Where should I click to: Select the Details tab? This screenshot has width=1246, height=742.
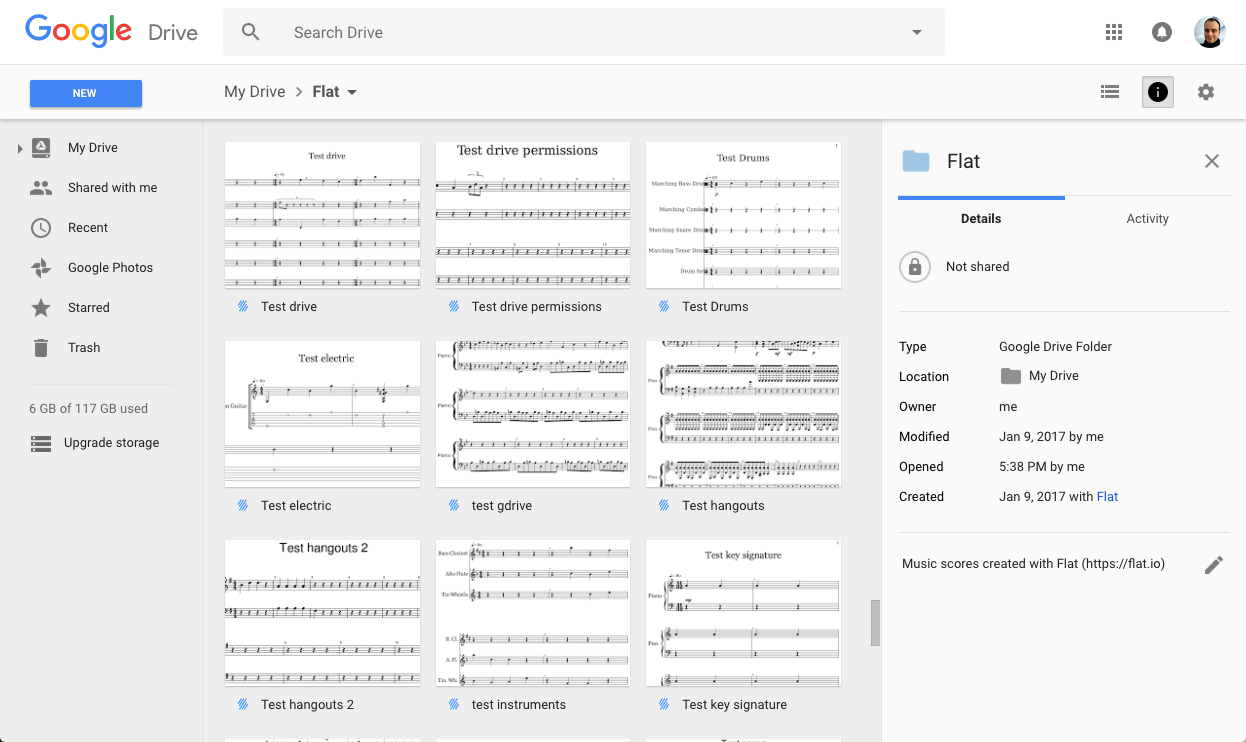(x=981, y=218)
